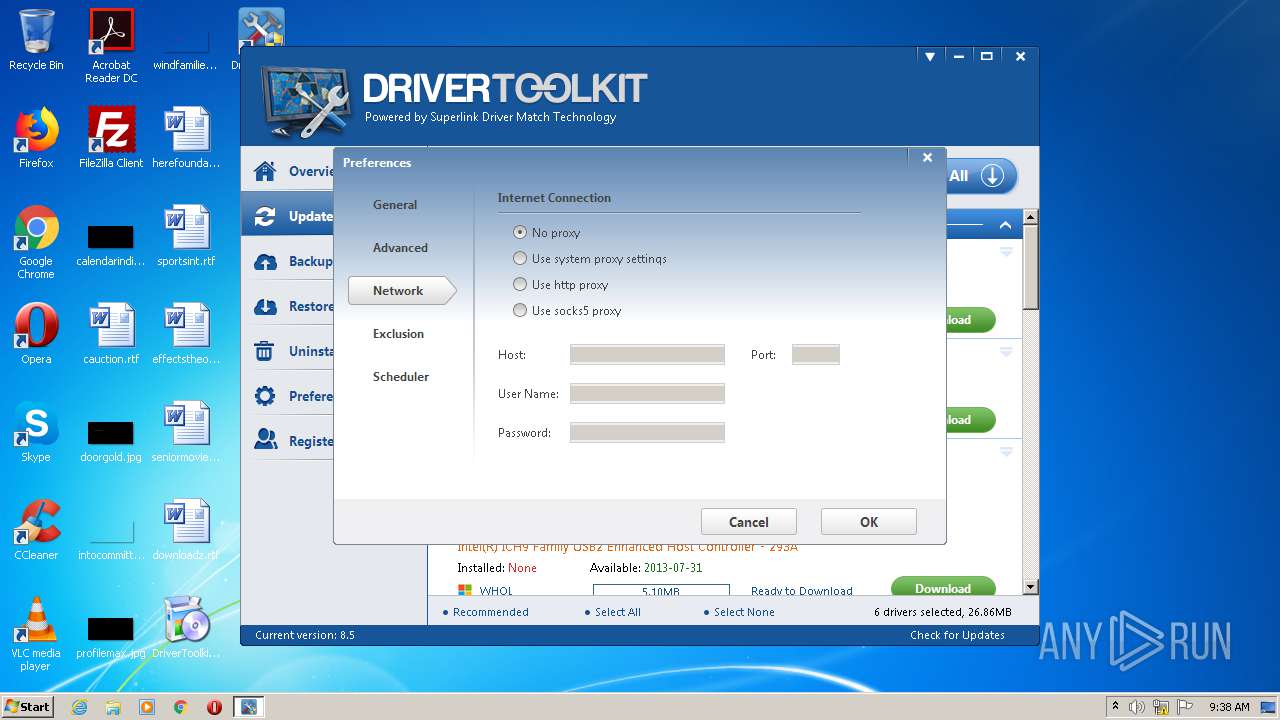Click Internet Explorer icon in the taskbar
The height and width of the screenshot is (720, 1280).
pos(79,707)
